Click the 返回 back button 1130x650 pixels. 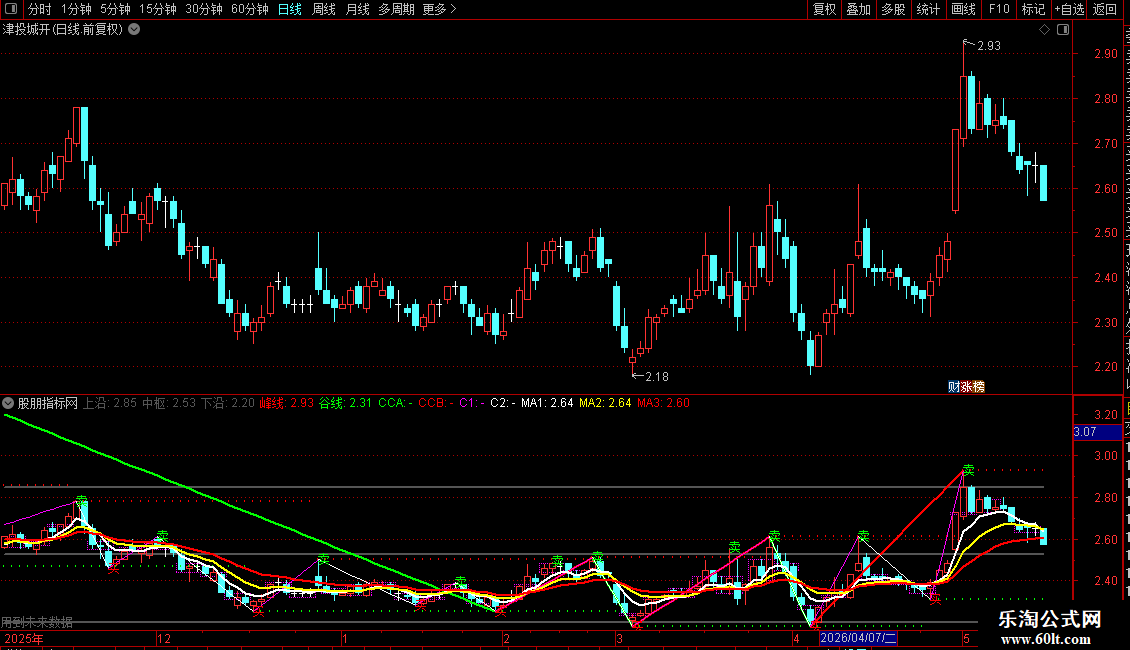pyautogui.click(x=1105, y=9)
